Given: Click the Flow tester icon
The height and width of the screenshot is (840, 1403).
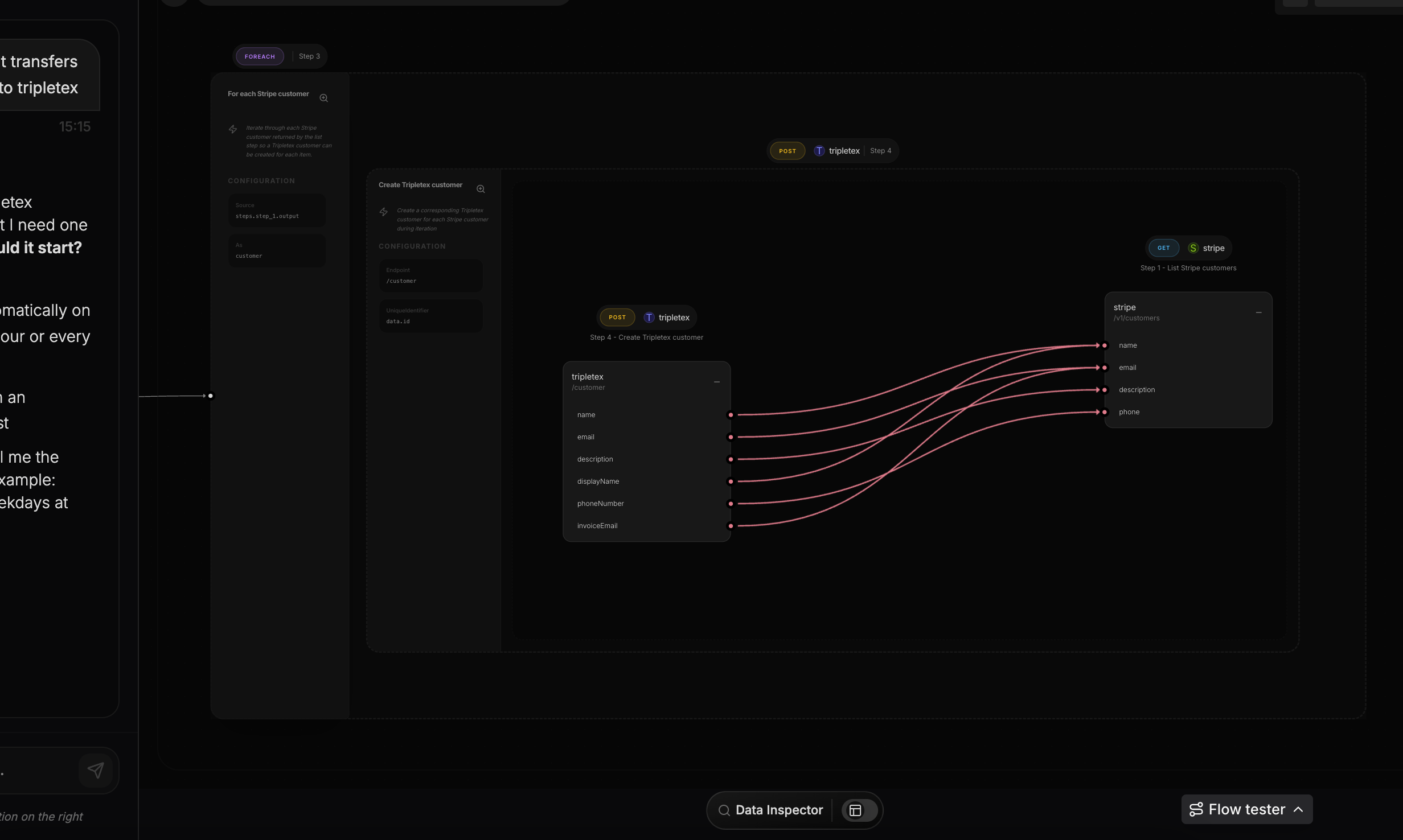Looking at the screenshot, I should click(1196, 809).
